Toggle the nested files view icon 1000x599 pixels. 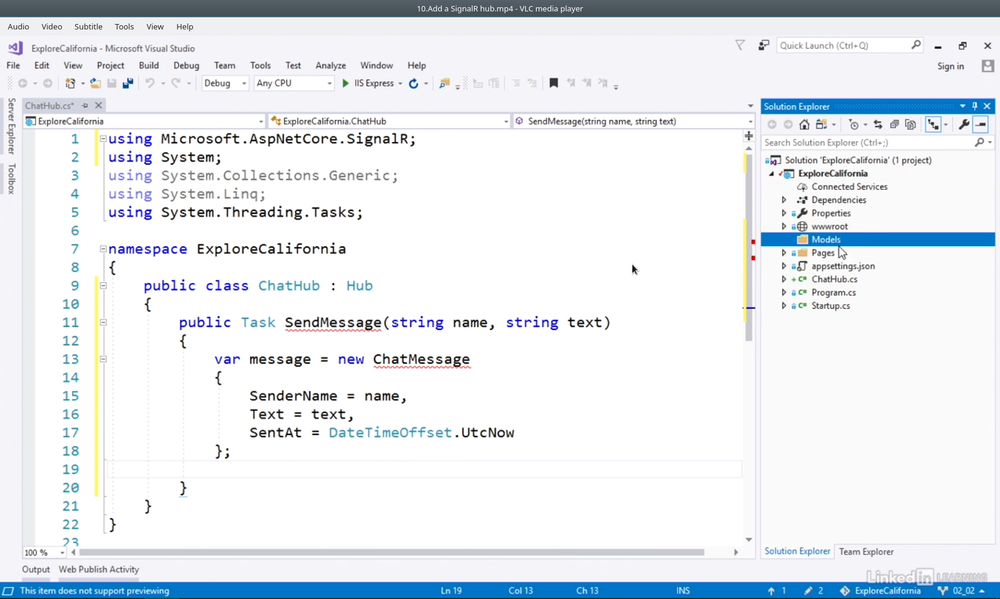point(933,124)
